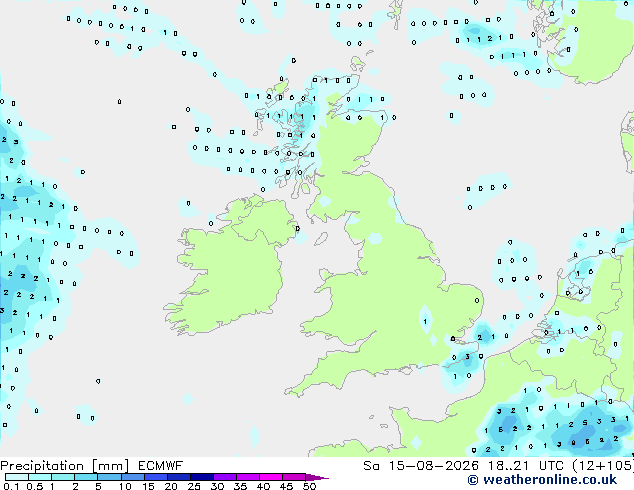Image resolution: width=634 pixels, height=490 pixels.
Task: Click the '50' legend value label
Action: click(x=309, y=486)
